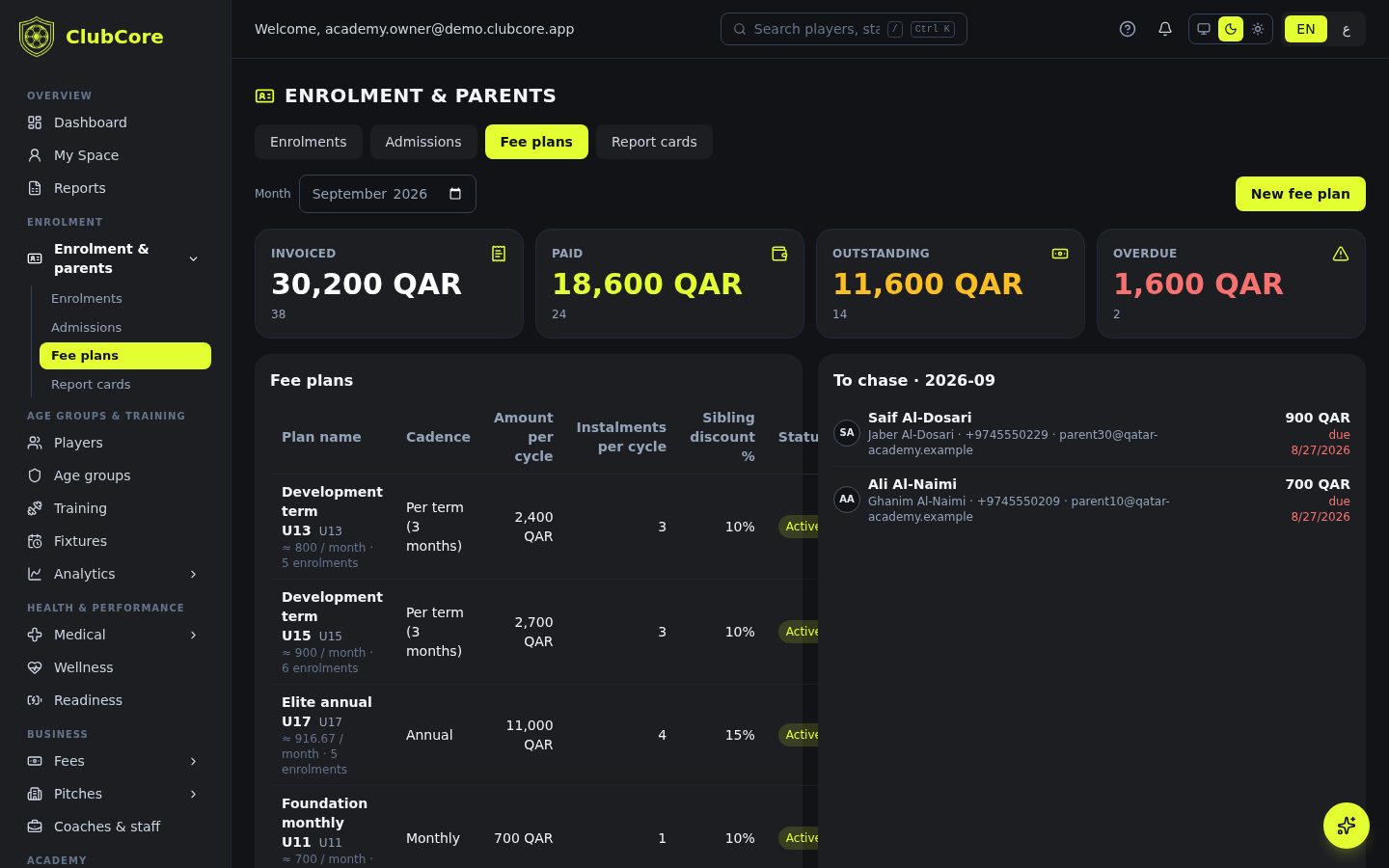
Task: Open Admissions sidebar sub-link
Action: 125,328
